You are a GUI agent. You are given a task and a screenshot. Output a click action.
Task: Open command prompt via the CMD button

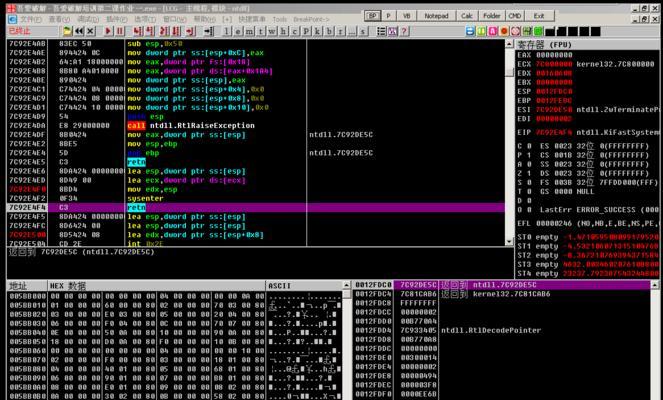[x=515, y=16]
